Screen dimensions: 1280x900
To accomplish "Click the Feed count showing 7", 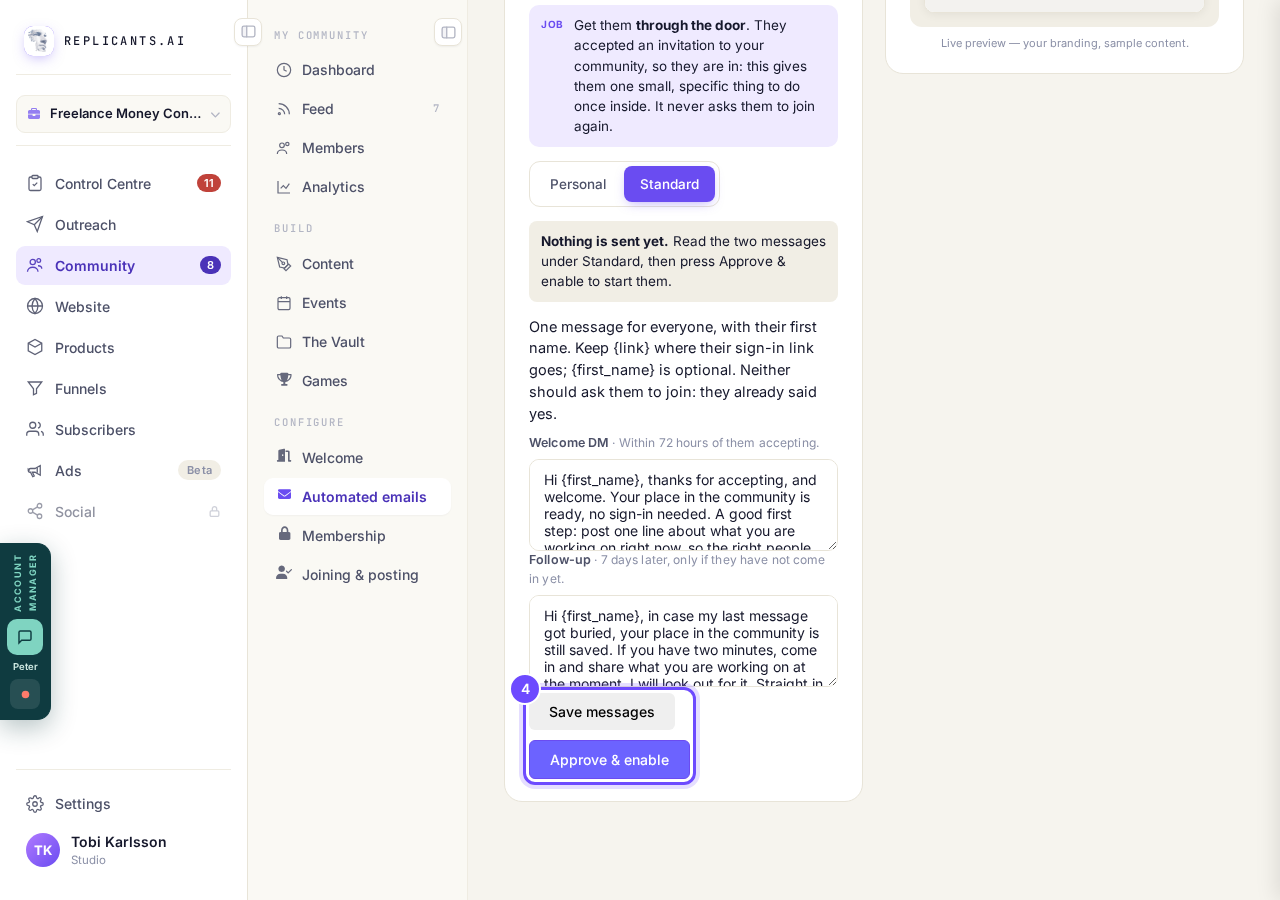I will tap(436, 109).
